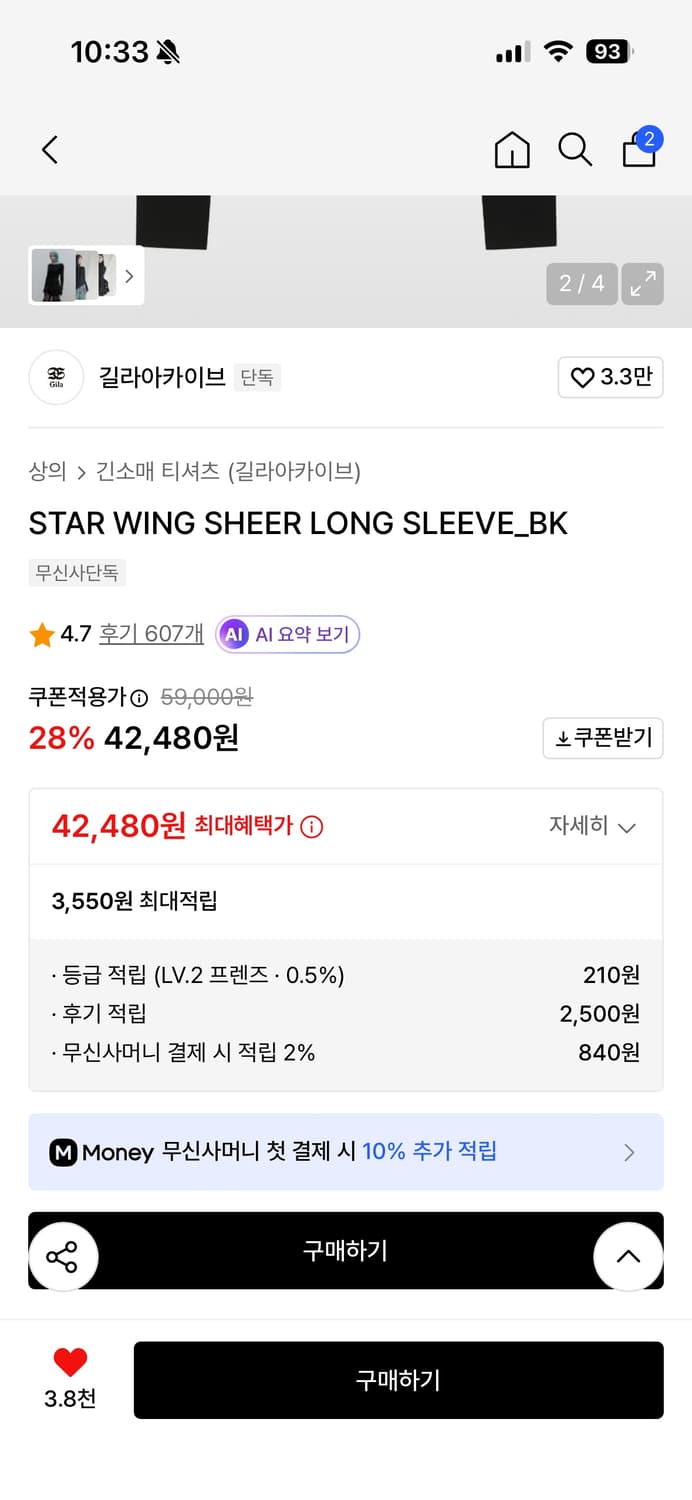Expand the Money 10% 추가 적립 banner
The image size is (692, 1500).
pos(346,1151)
